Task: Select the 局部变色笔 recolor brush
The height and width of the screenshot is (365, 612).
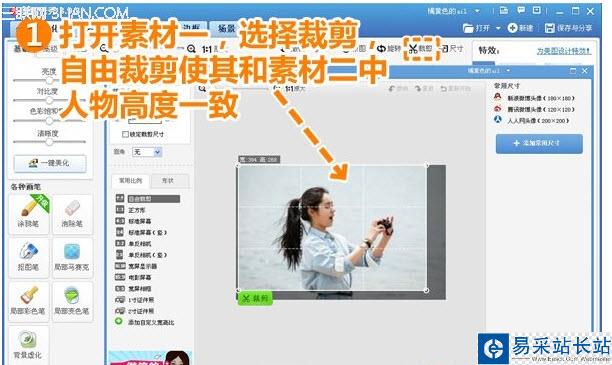Action: coord(72,301)
